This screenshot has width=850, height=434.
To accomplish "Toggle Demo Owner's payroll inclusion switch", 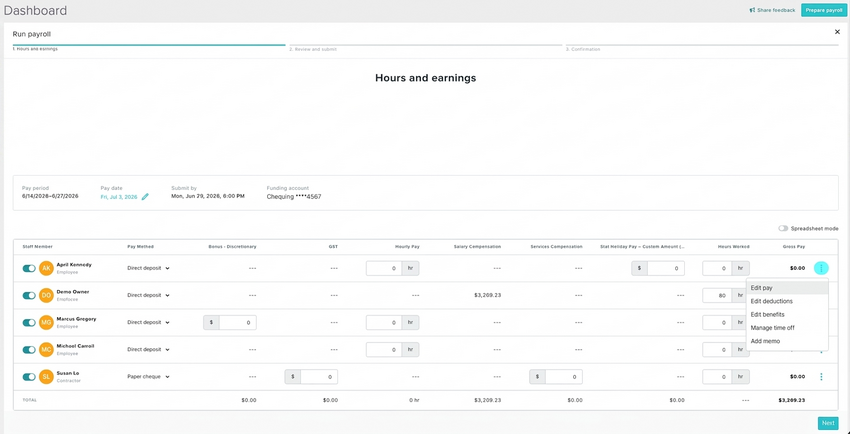I will click(x=29, y=295).
